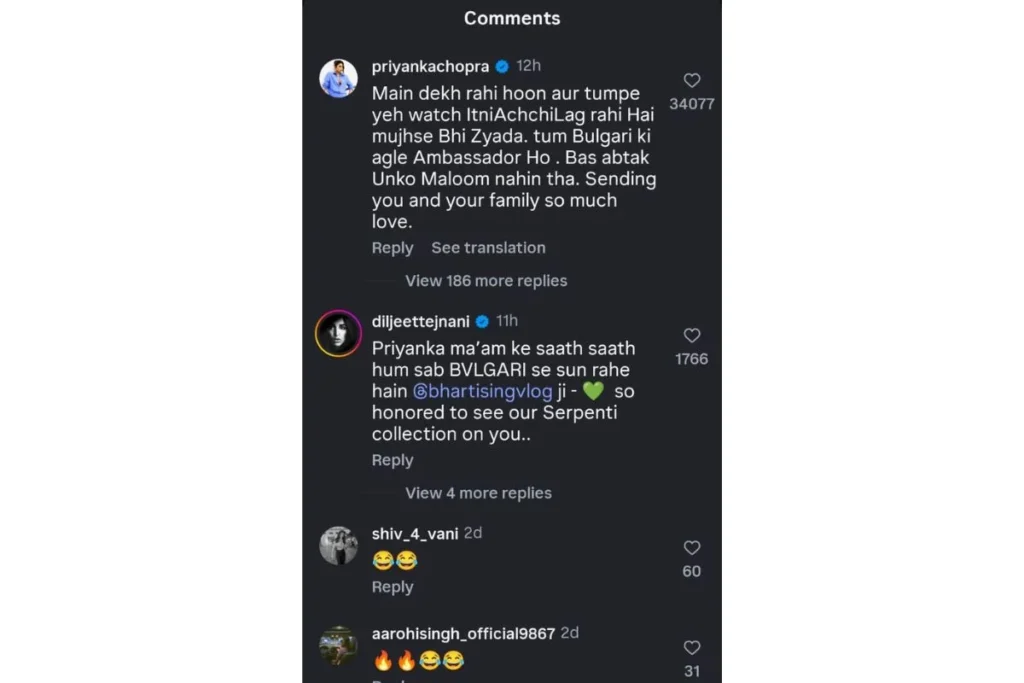
Task: Click the verified badge next to priyankachopra
Action: 502,66
